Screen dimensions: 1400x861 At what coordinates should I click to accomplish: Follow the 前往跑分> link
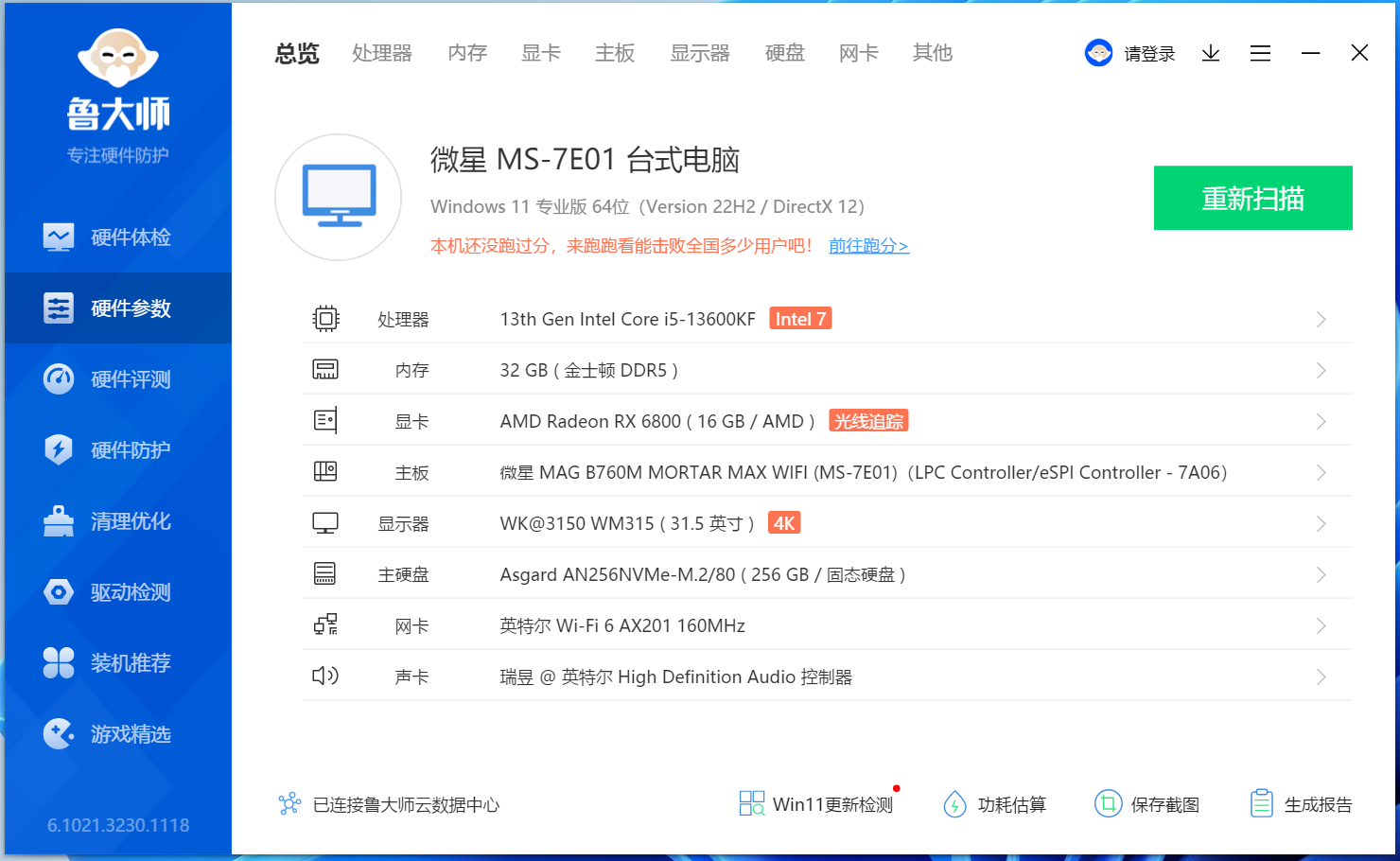click(868, 246)
